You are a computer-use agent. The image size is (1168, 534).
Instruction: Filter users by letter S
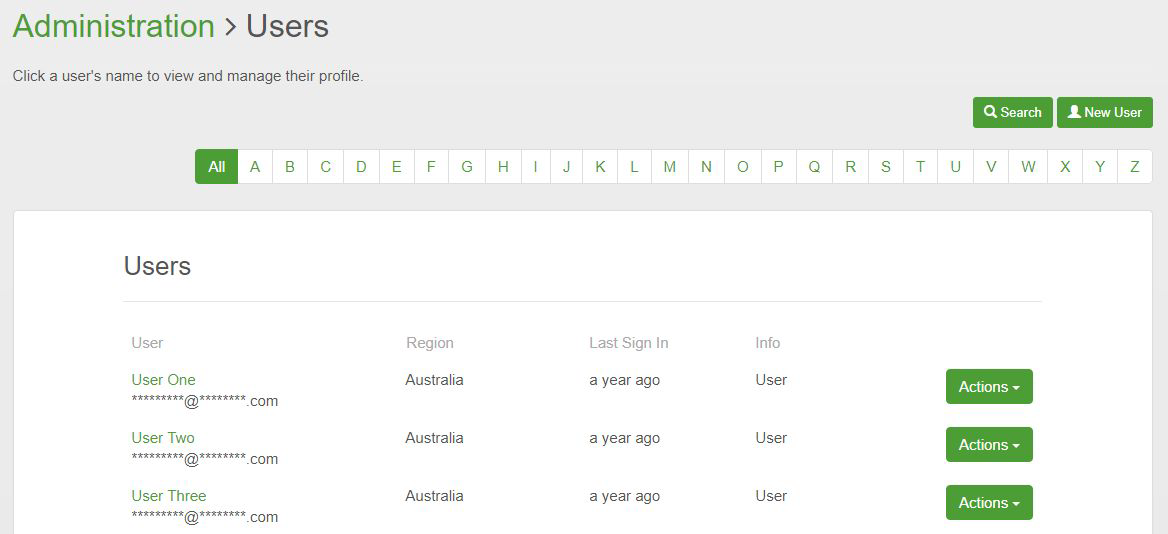(885, 167)
